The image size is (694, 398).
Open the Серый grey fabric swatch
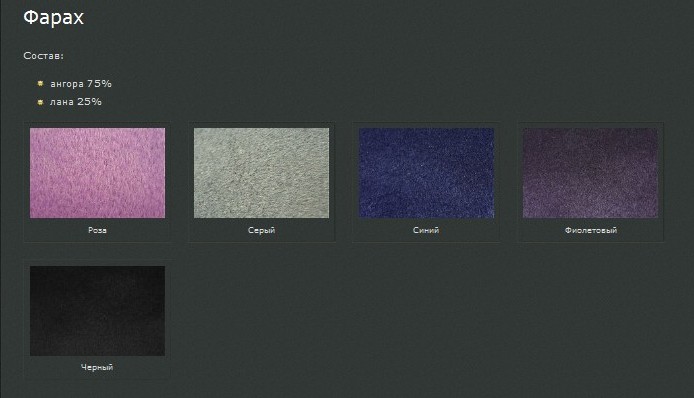coord(261,173)
